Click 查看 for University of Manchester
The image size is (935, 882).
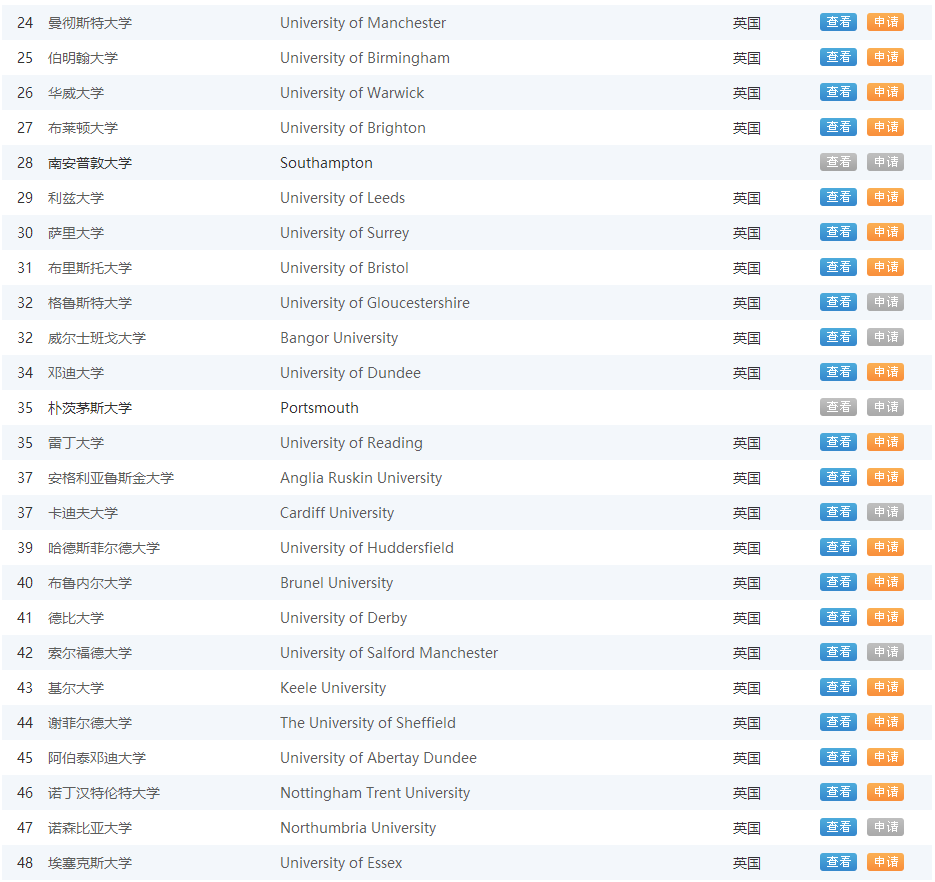click(838, 22)
